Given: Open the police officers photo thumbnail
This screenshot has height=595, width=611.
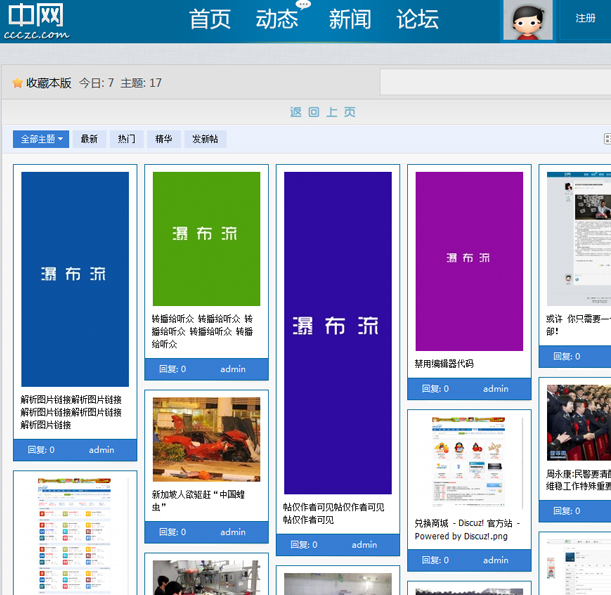Looking at the screenshot, I should click(579, 422).
